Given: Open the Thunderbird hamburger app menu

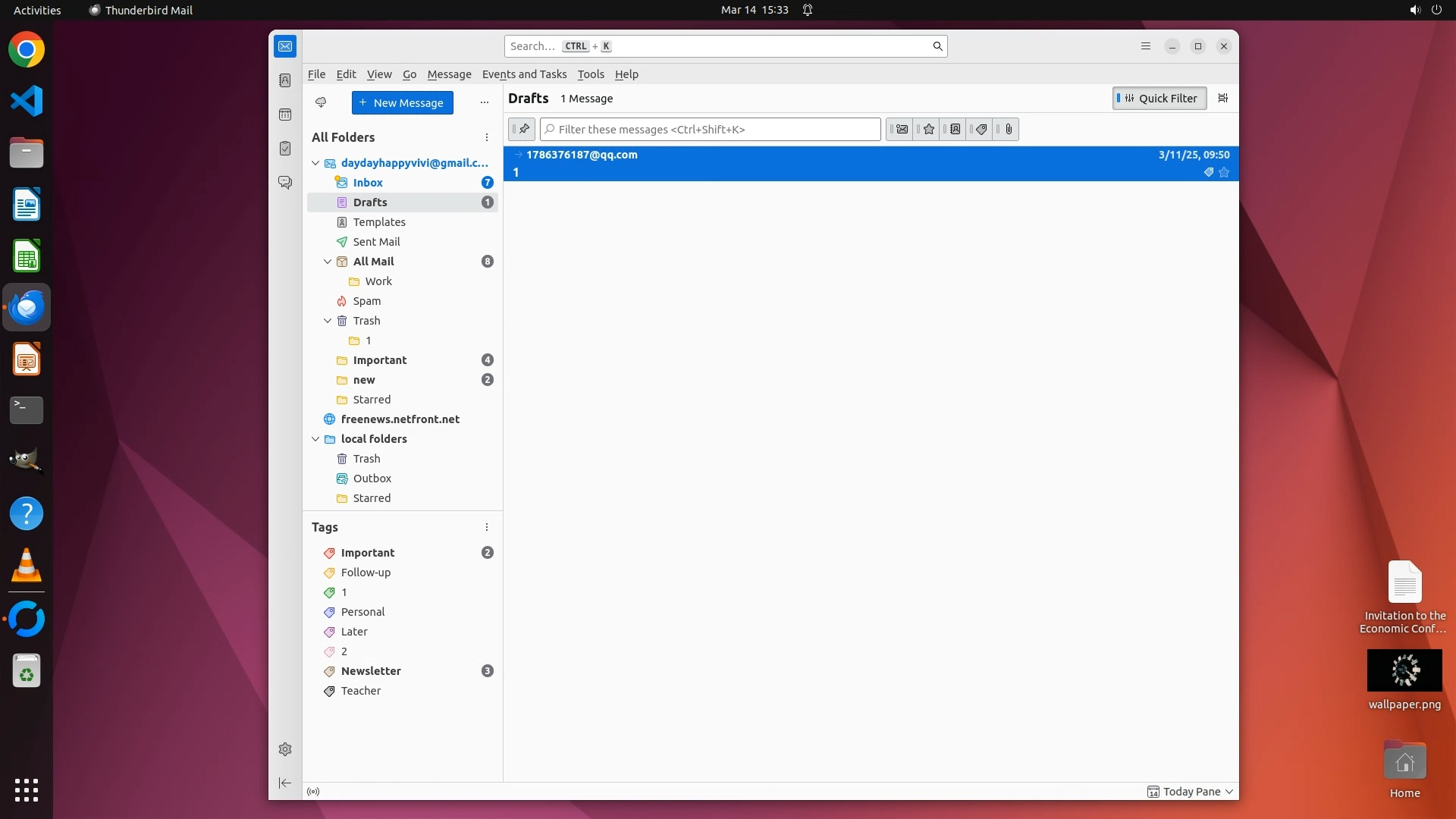Looking at the screenshot, I should (1145, 46).
